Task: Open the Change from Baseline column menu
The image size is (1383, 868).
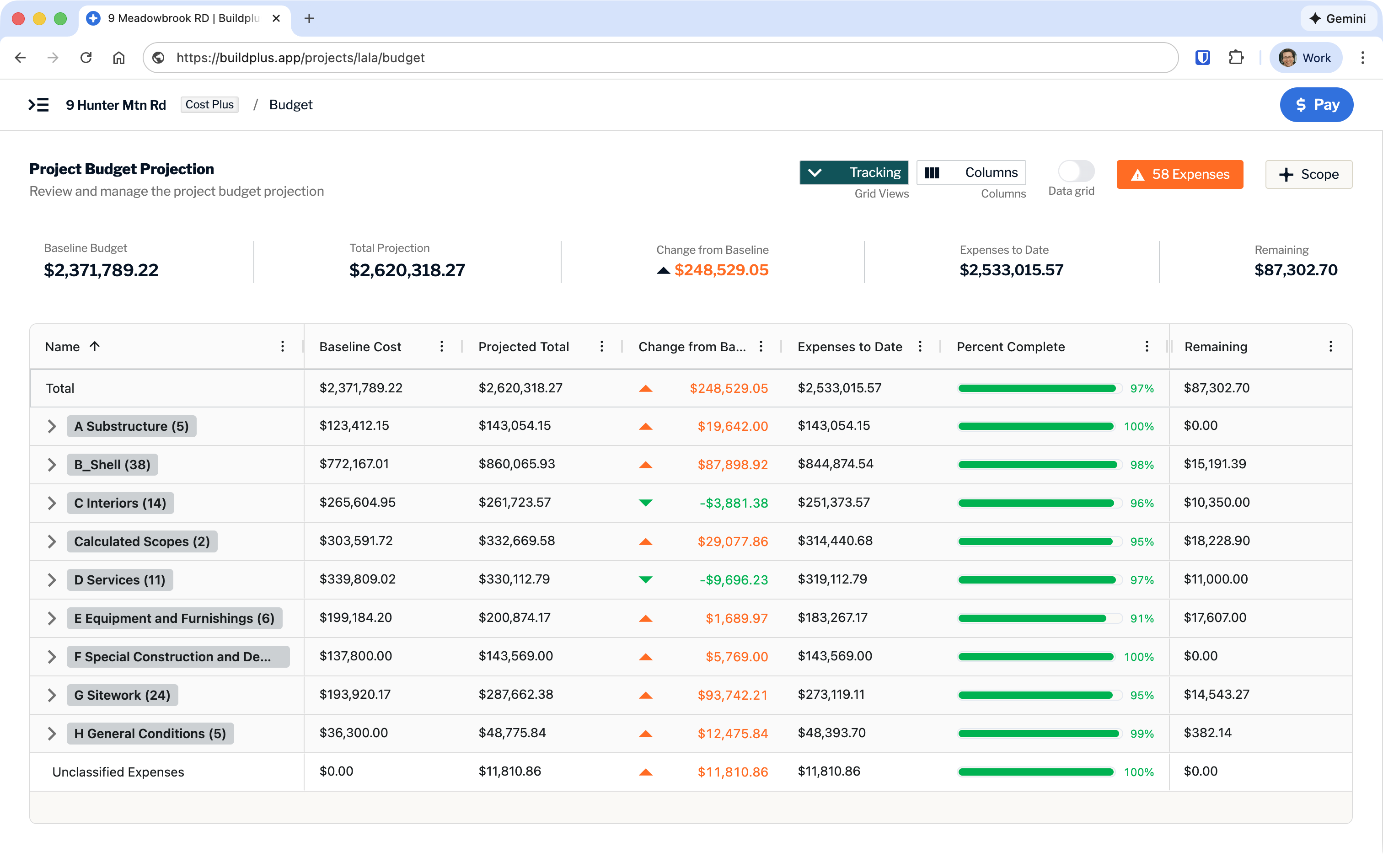Action: point(761,346)
